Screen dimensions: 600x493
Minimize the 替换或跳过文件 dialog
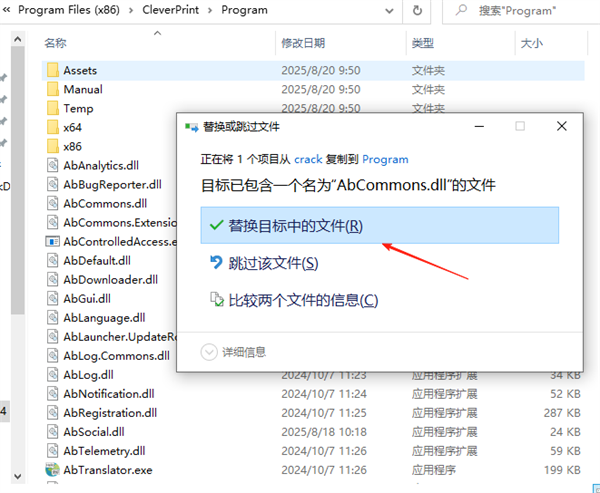479,126
